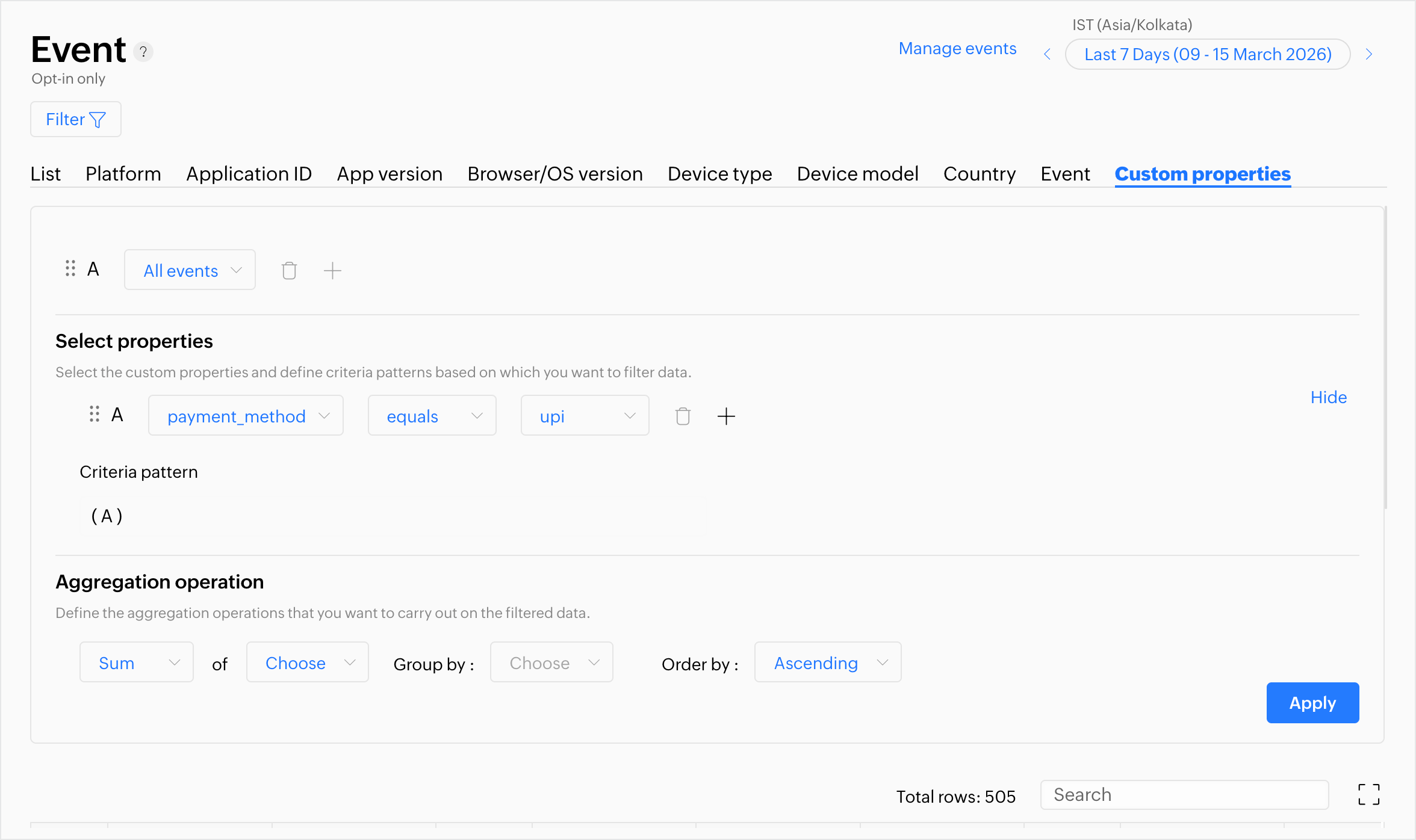Click the Search input field

(1184, 795)
